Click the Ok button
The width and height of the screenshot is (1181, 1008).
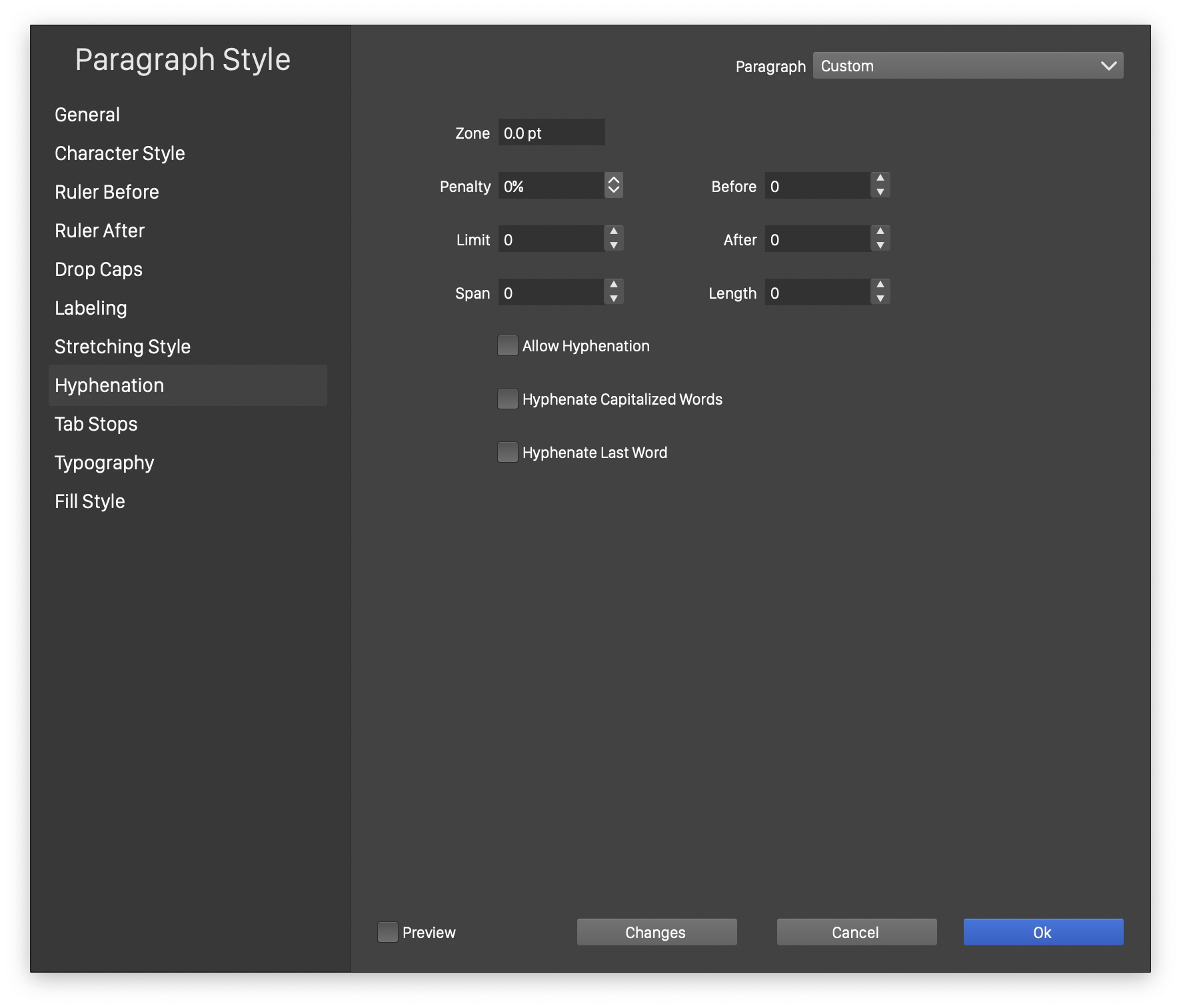(1043, 932)
